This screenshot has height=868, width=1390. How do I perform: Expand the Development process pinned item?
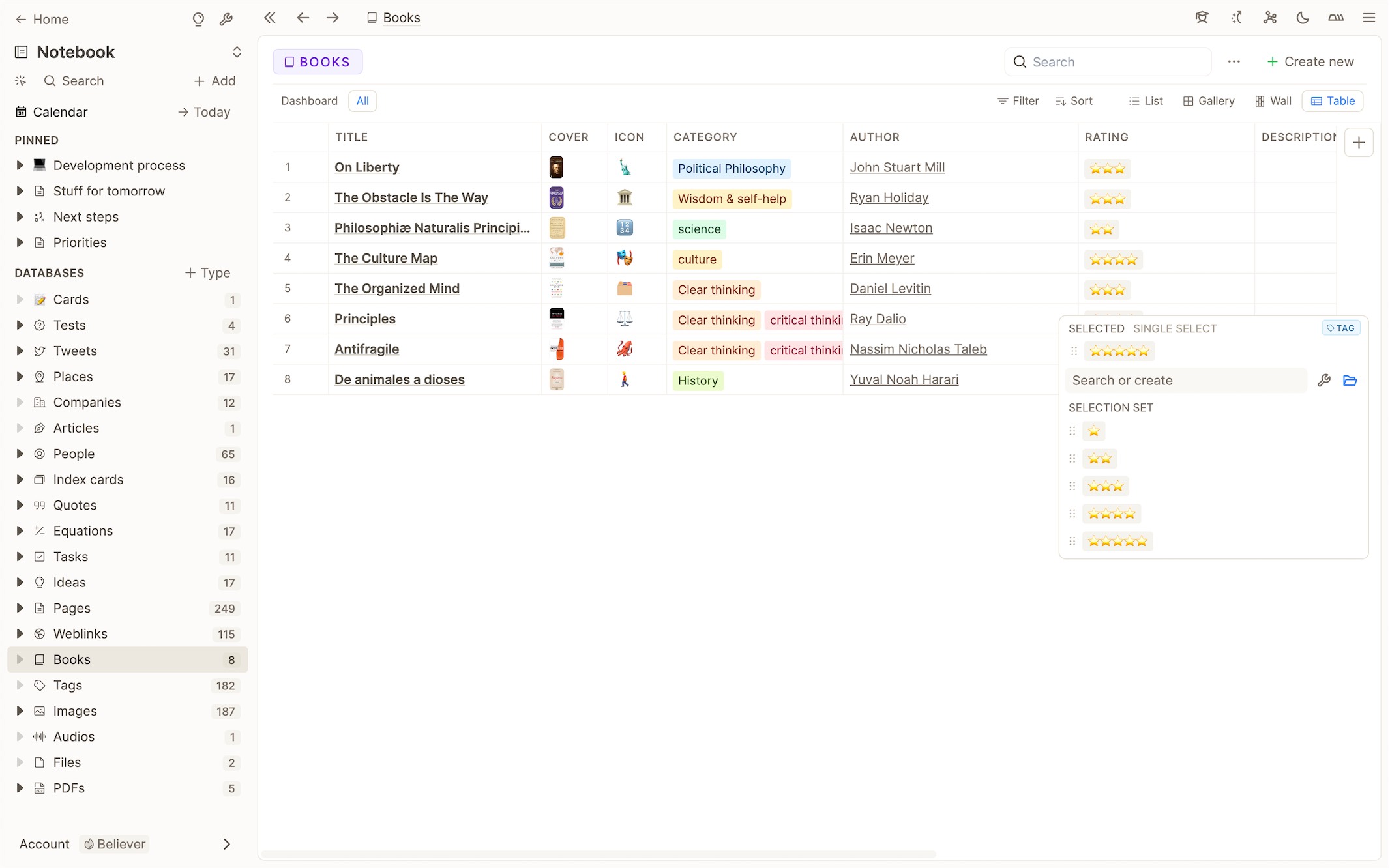(20, 166)
